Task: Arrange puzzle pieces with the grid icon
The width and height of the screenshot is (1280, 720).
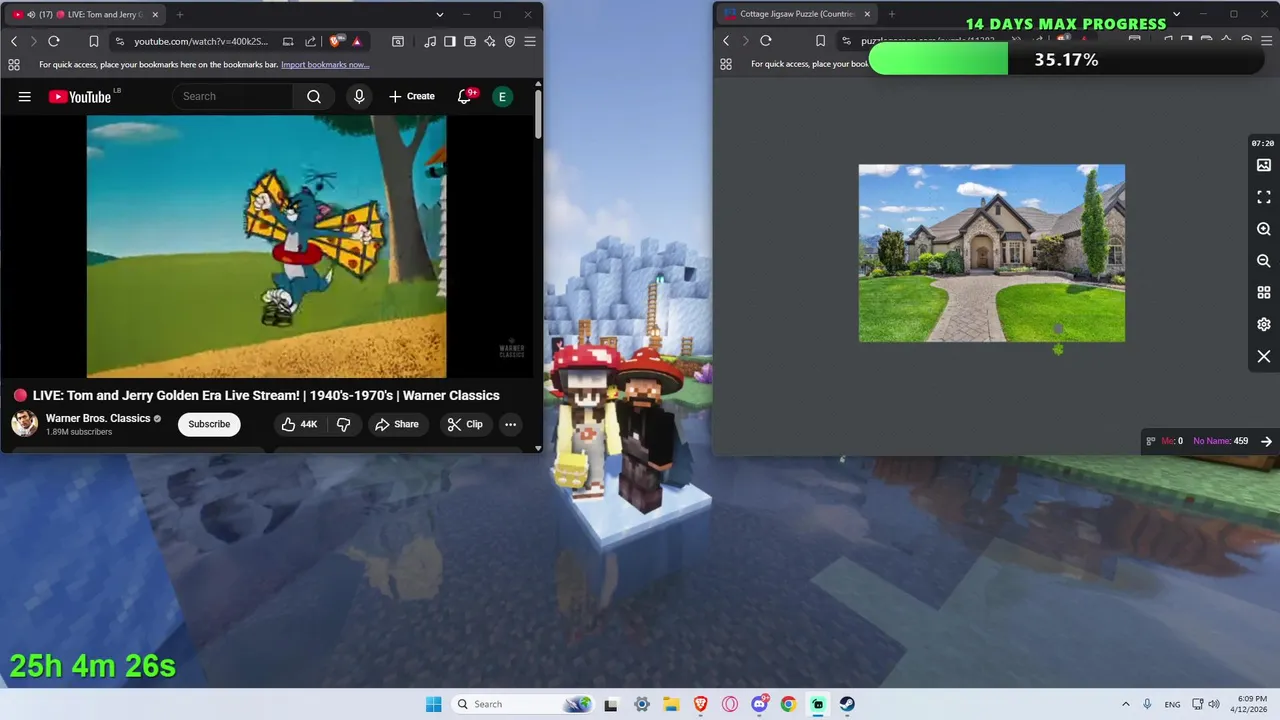Action: [x=1264, y=293]
